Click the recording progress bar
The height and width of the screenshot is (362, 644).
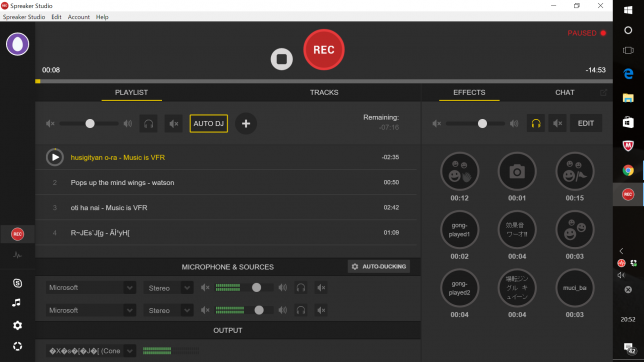pyautogui.click(x=324, y=81)
